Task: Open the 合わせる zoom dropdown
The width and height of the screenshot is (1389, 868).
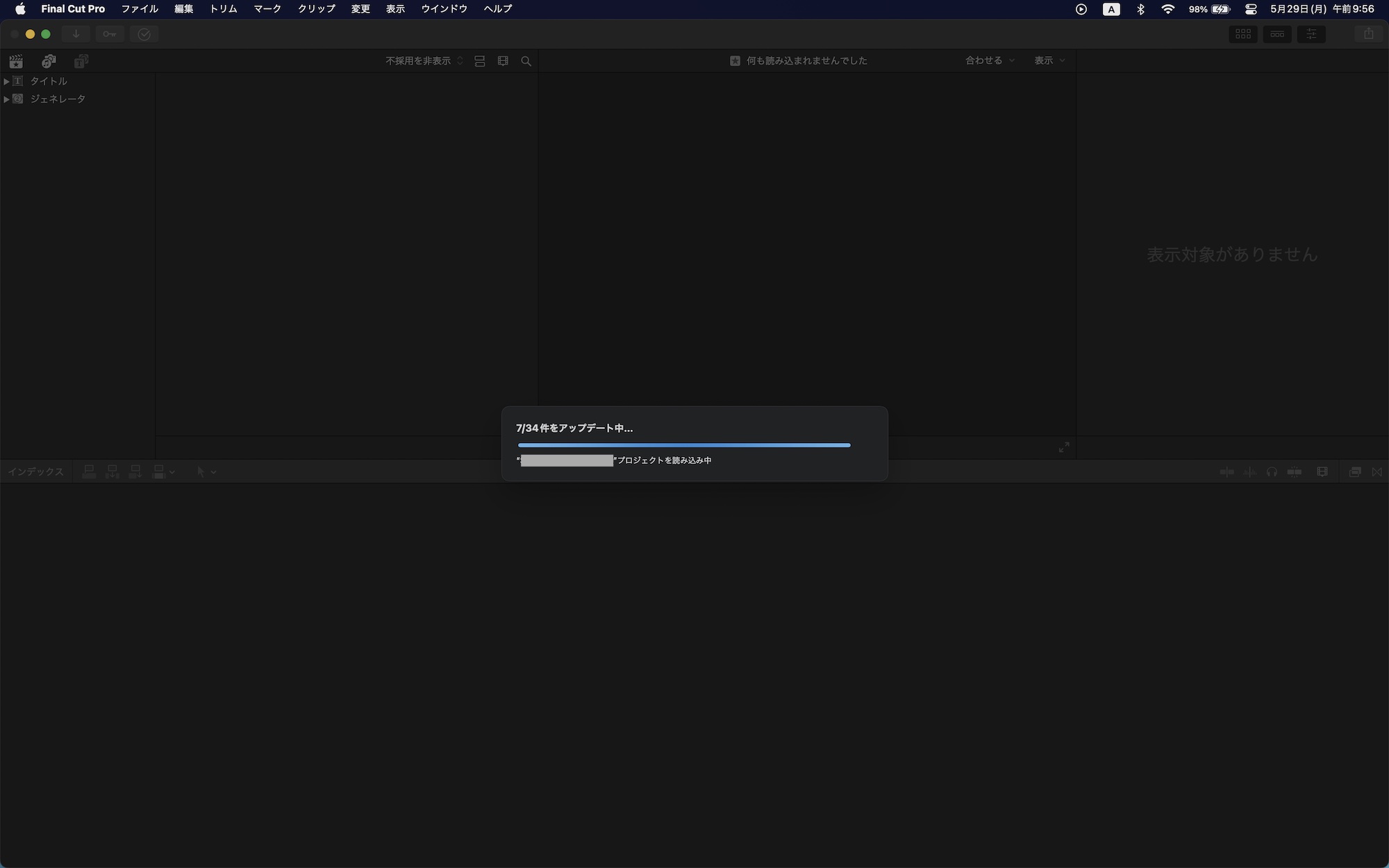Action: 989,60
